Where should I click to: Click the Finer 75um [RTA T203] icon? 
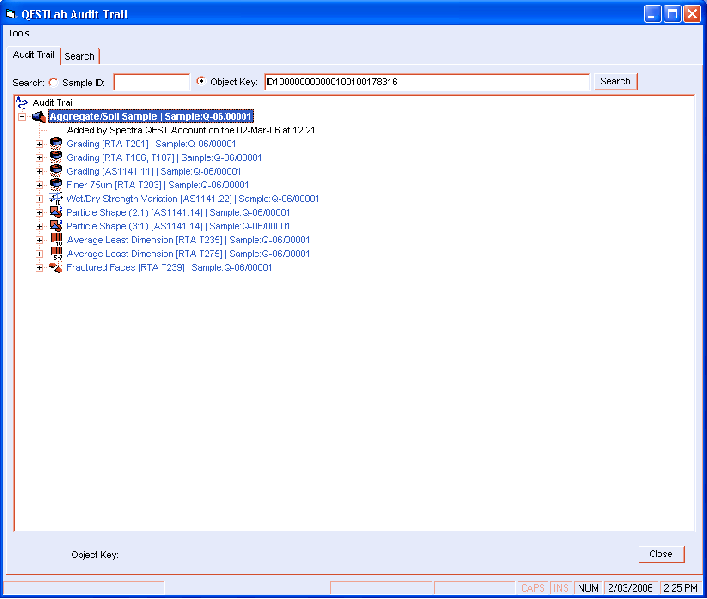pyautogui.click(x=56, y=184)
